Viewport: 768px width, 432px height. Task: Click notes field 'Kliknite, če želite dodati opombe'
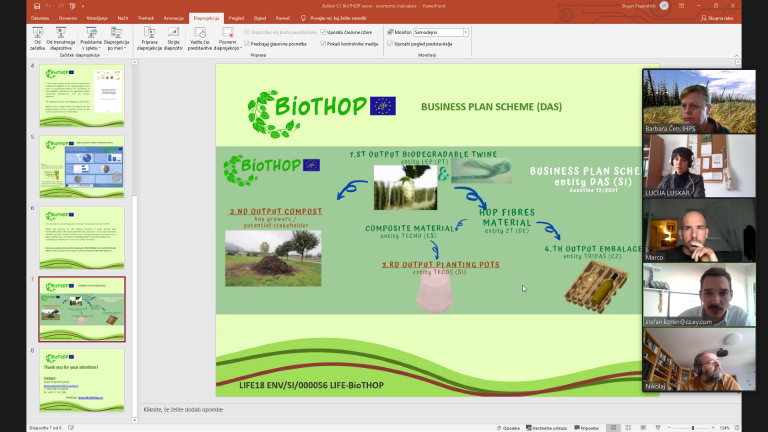(183, 409)
